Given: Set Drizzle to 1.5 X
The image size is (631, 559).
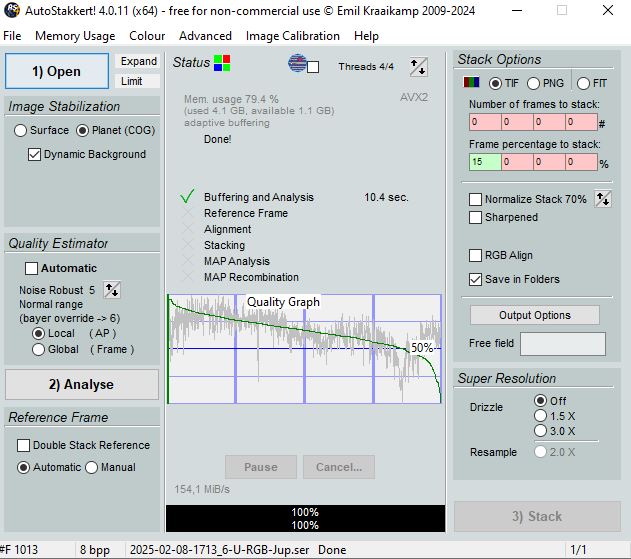Looking at the screenshot, I should [555, 416].
